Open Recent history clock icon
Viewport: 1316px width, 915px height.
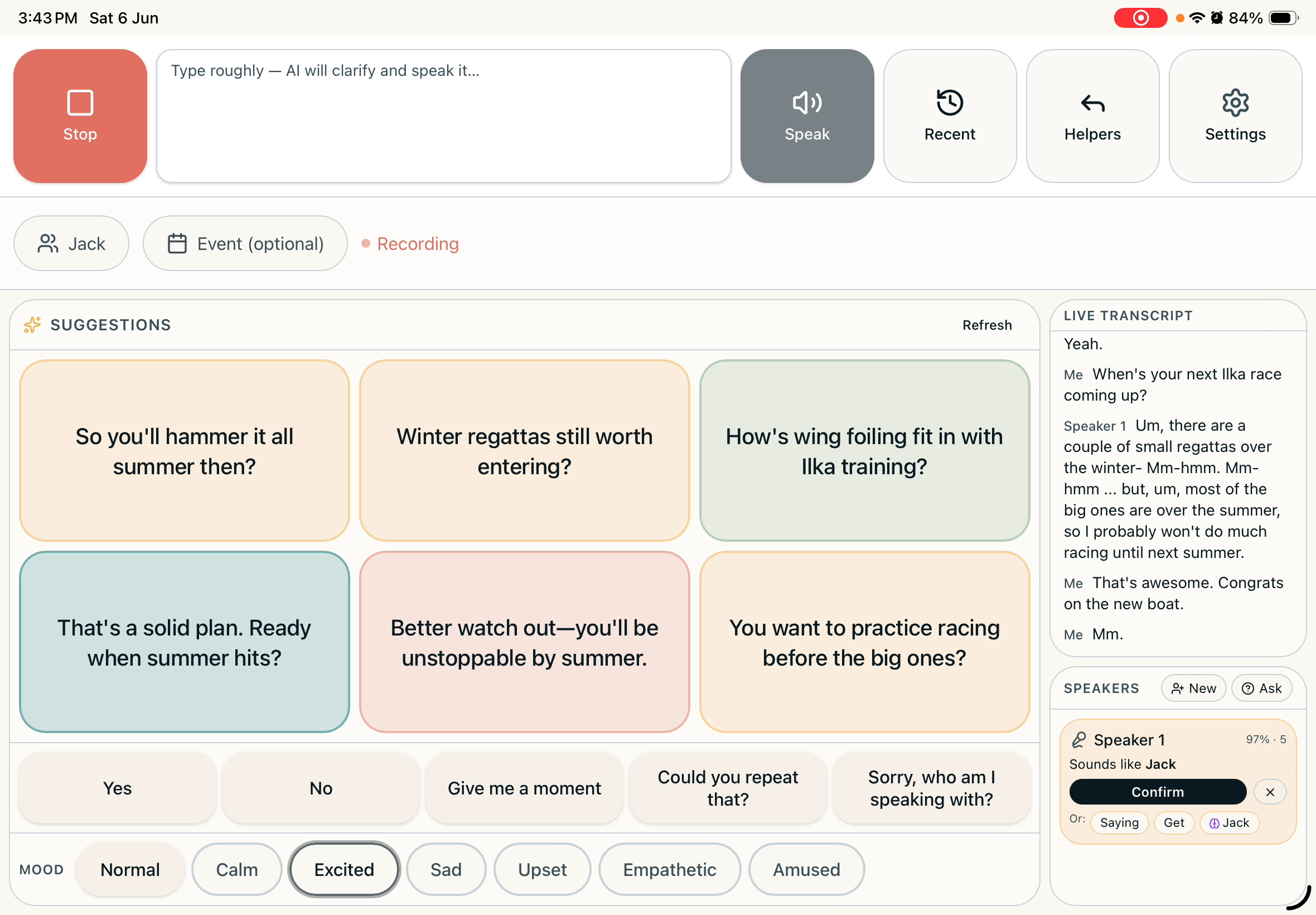pyautogui.click(x=949, y=103)
